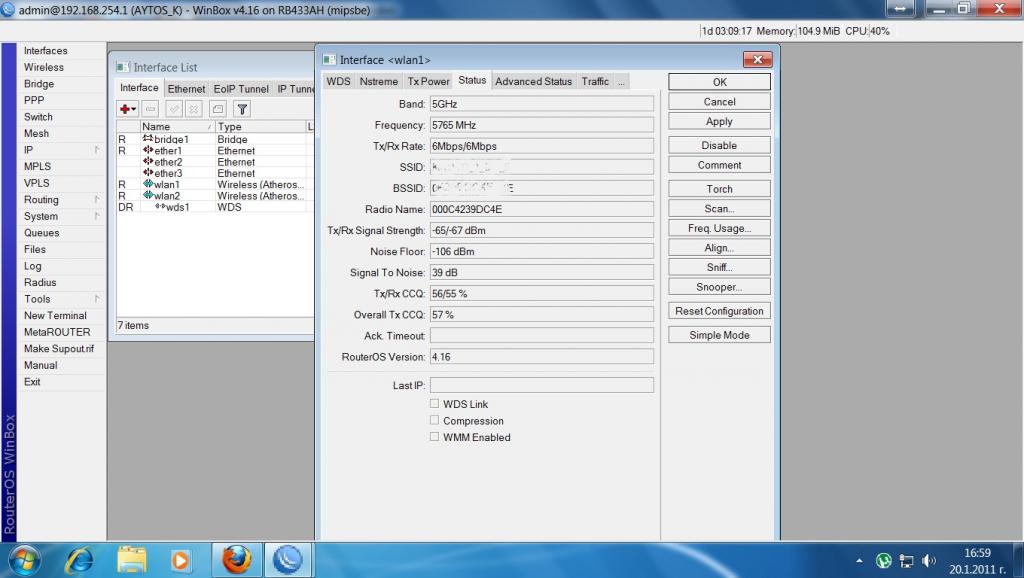Image resolution: width=1024 pixels, height=578 pixels.
Task: Click the checkmark enable icon in Interface List
Action: 174,108
